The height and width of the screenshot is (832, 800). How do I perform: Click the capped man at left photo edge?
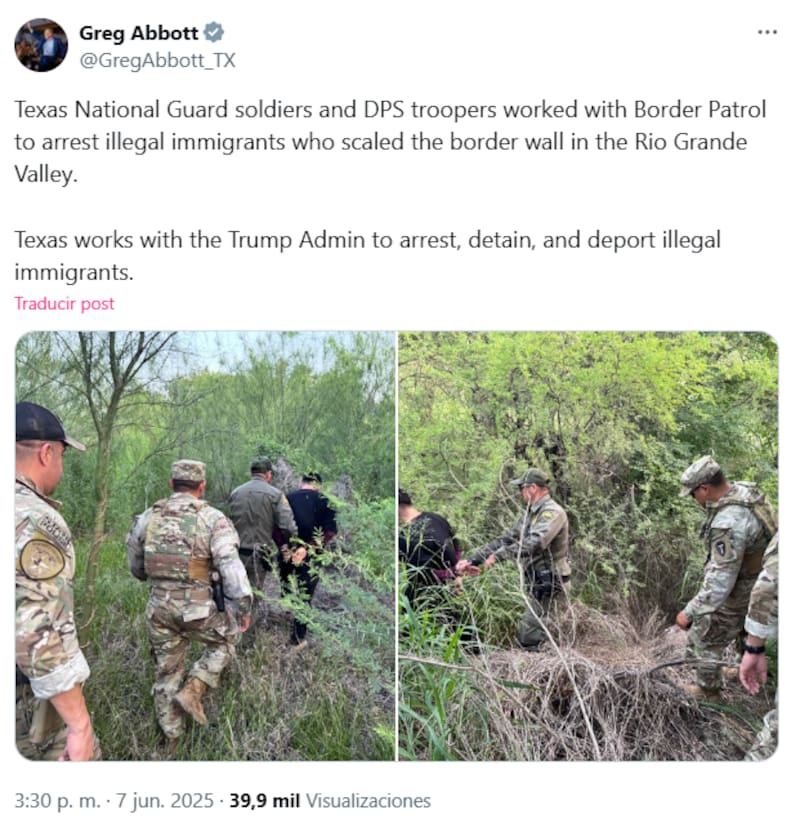[48, 581]
